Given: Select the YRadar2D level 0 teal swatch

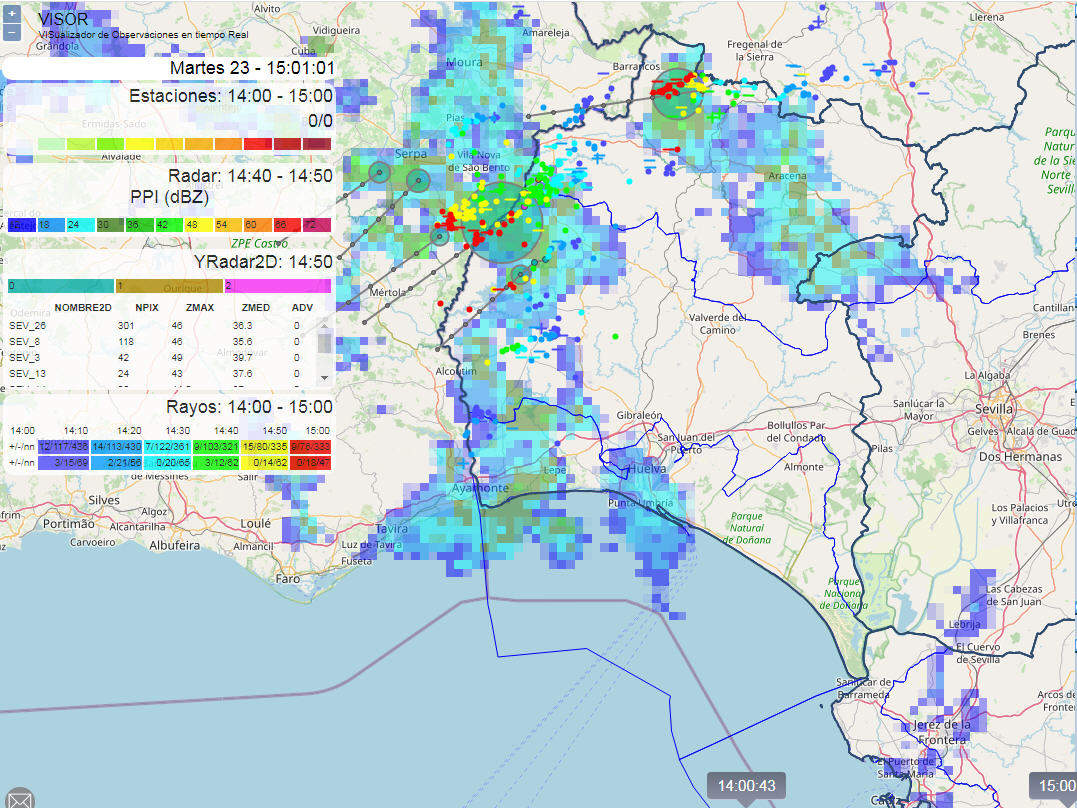Looking at the screenshot, I should click(60, 286).
